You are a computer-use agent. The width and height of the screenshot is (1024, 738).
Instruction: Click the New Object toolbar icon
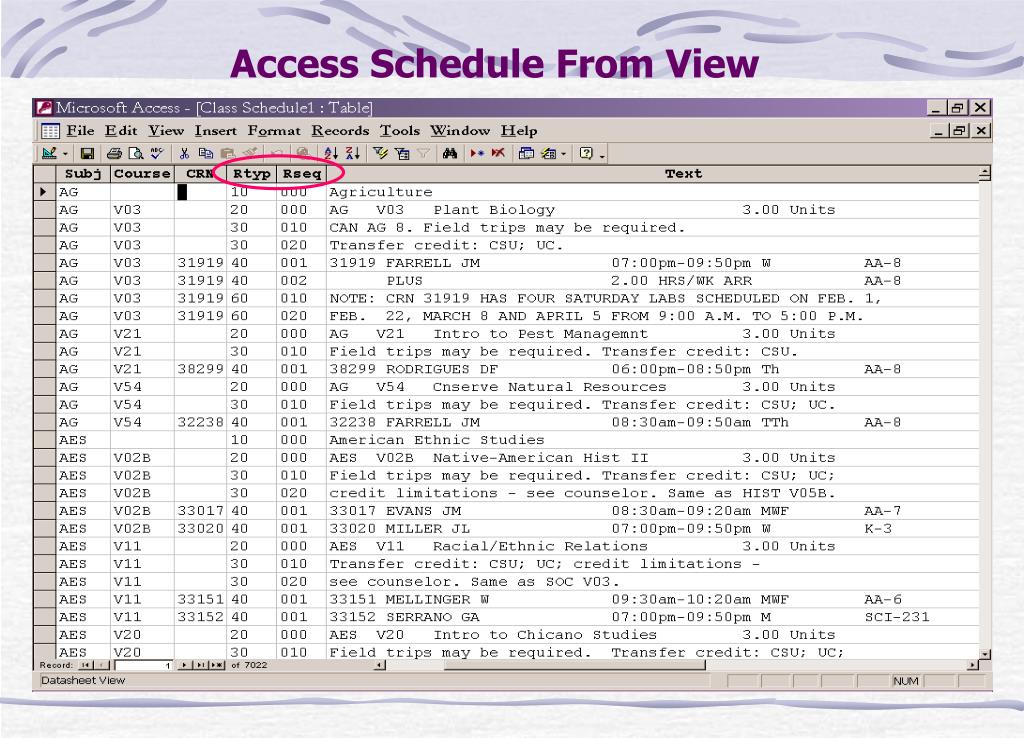548,153
